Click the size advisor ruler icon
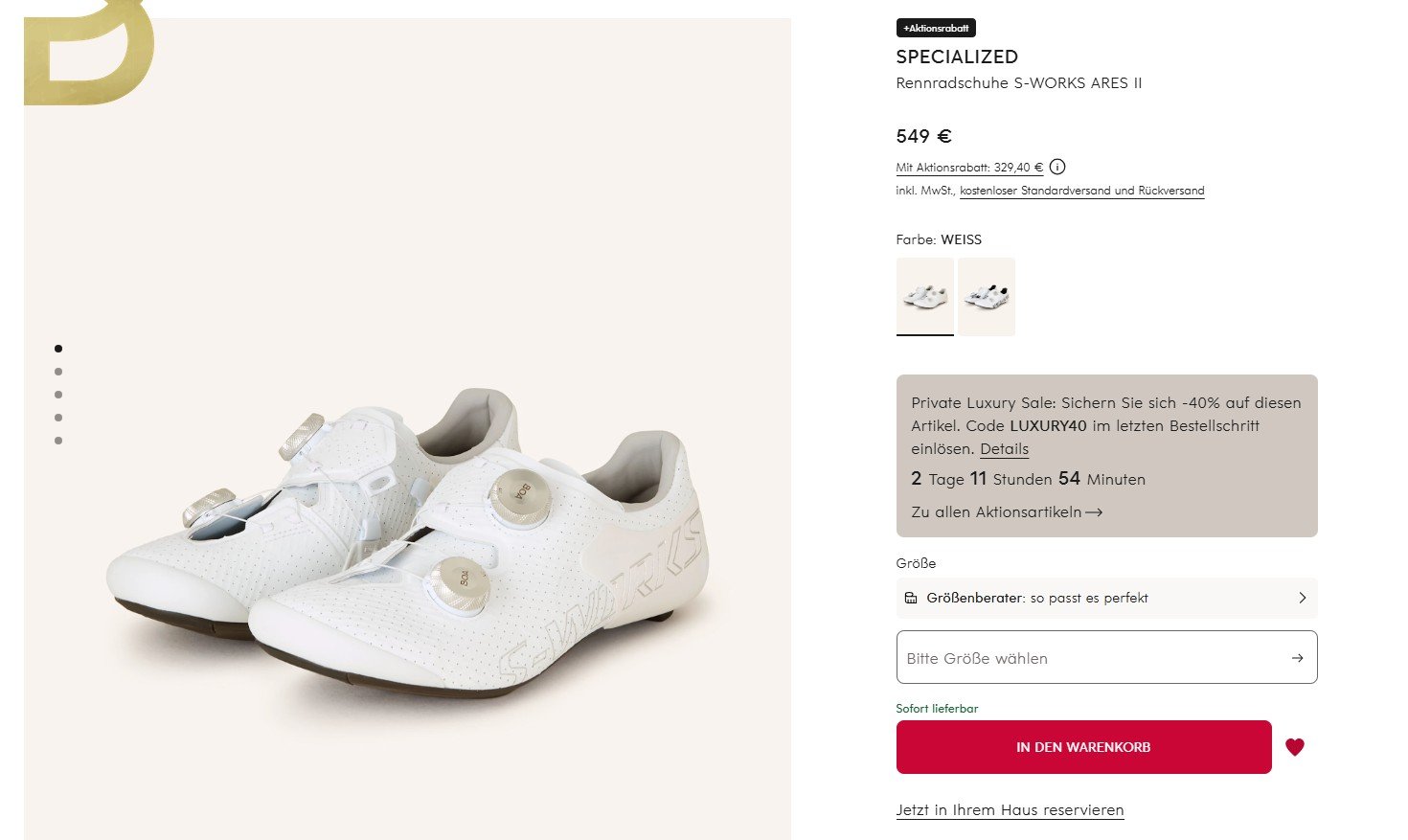 pos(911,598)
